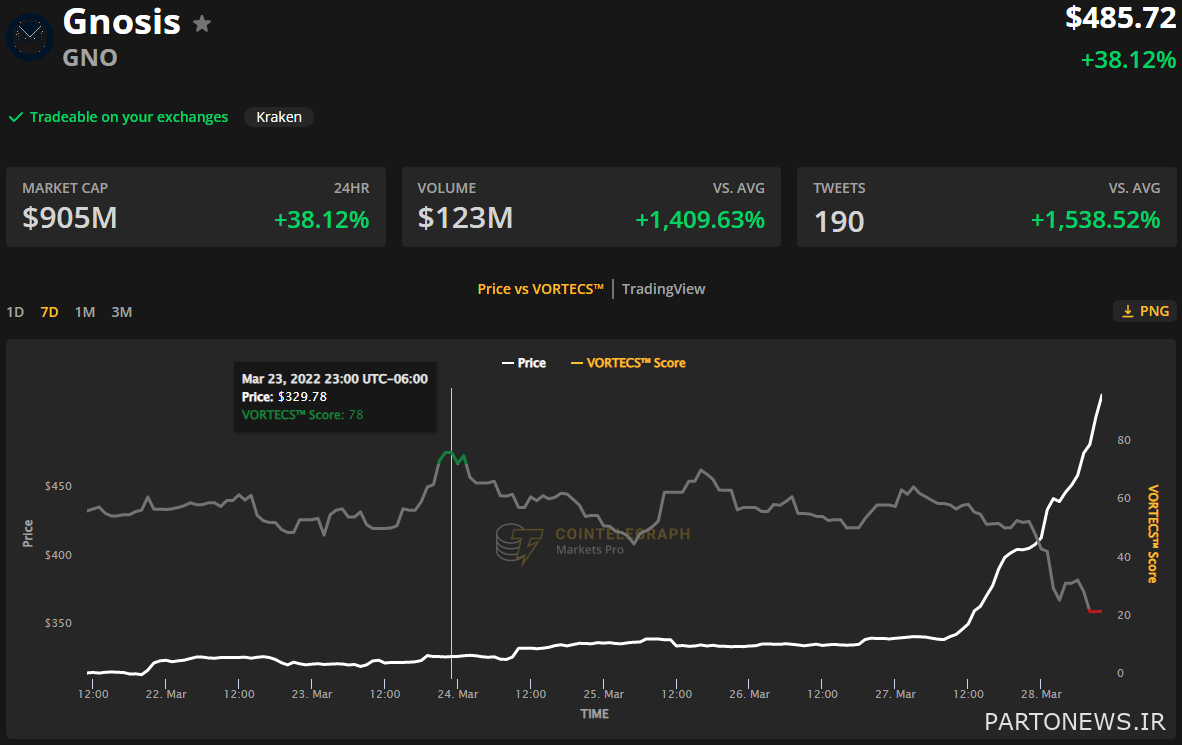Screen dimensions: 1182x745
Task: Click the $350 price axis label
Action: tap(59, 623)
